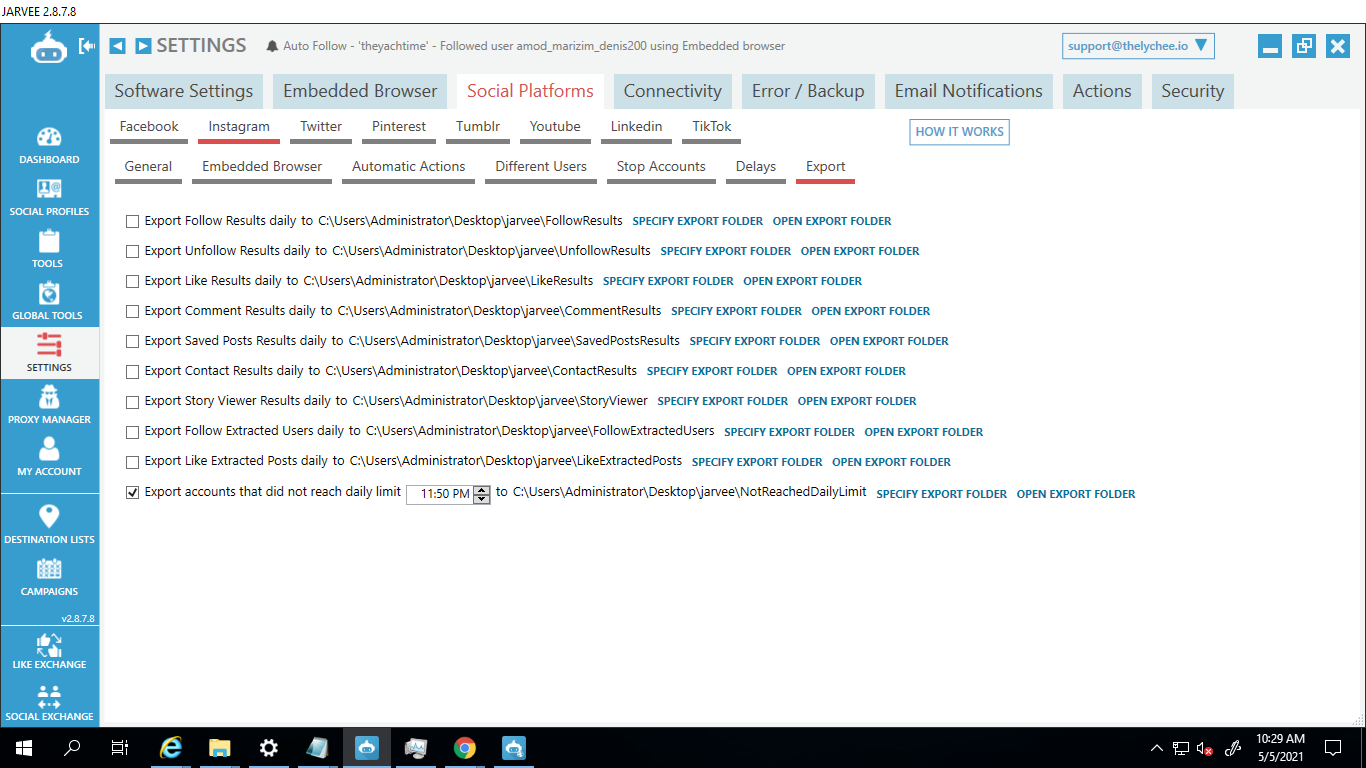Click the 11:50 PM time field
The height and width of the screenshot is (768, 1366).
pos(440,494)
